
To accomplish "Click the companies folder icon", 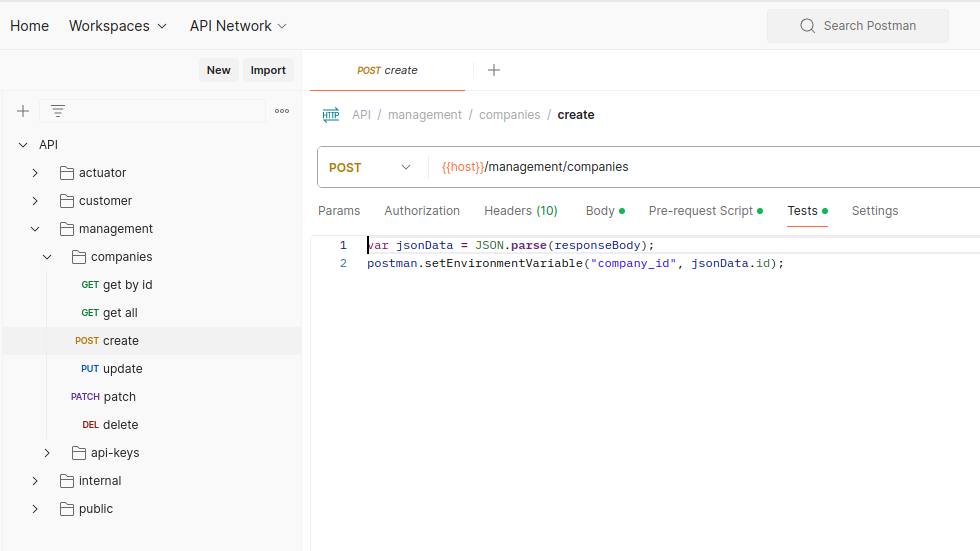I will [x=79, y=257].
